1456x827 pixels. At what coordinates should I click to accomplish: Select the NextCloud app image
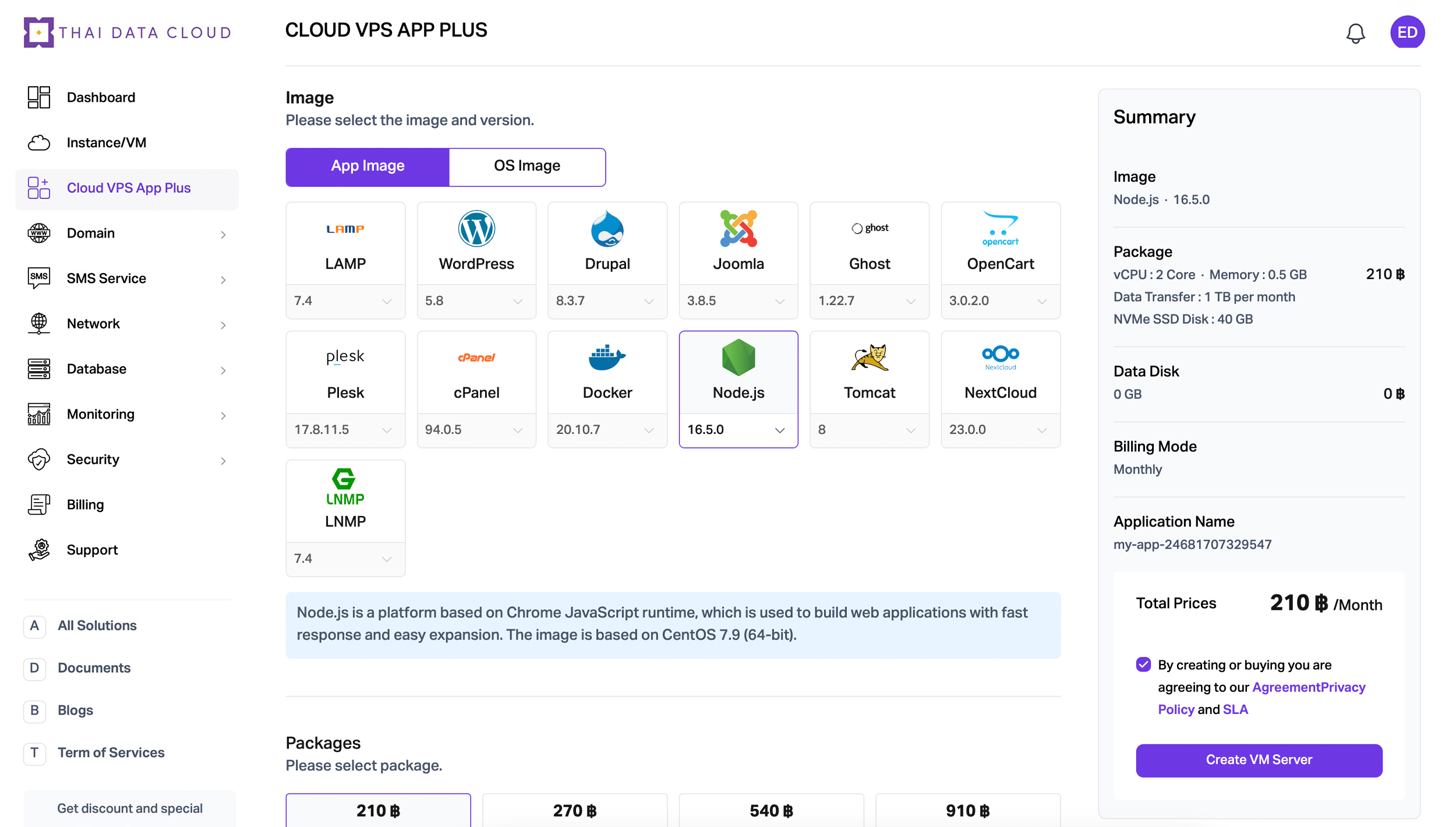point(1001,373)
